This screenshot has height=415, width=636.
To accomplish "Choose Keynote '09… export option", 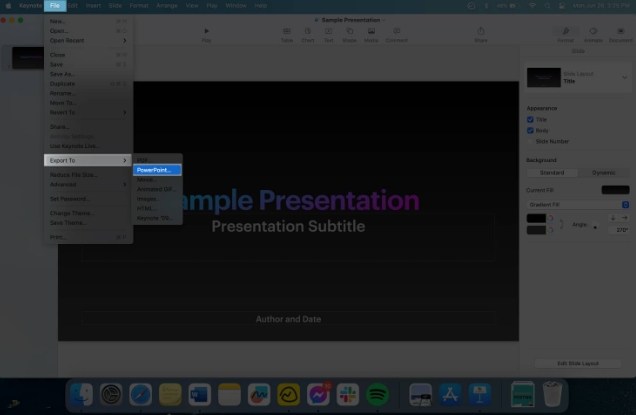I will [x=157, y=218].
